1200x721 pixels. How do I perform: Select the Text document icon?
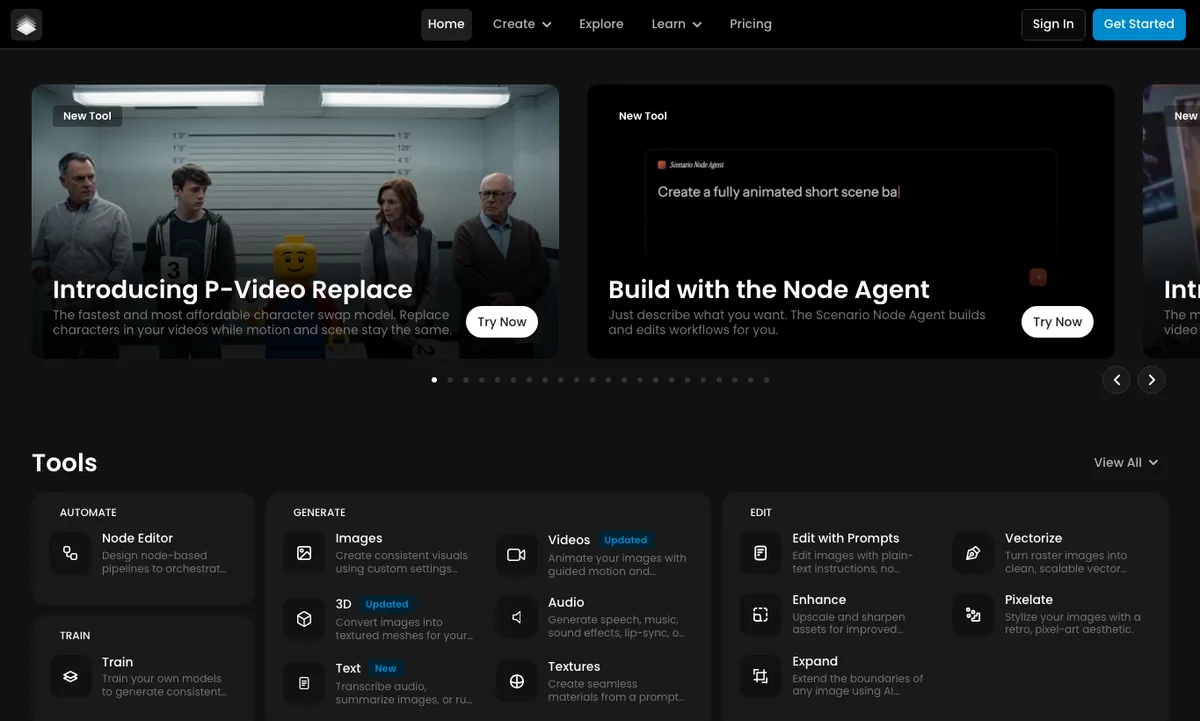point(304,683)
